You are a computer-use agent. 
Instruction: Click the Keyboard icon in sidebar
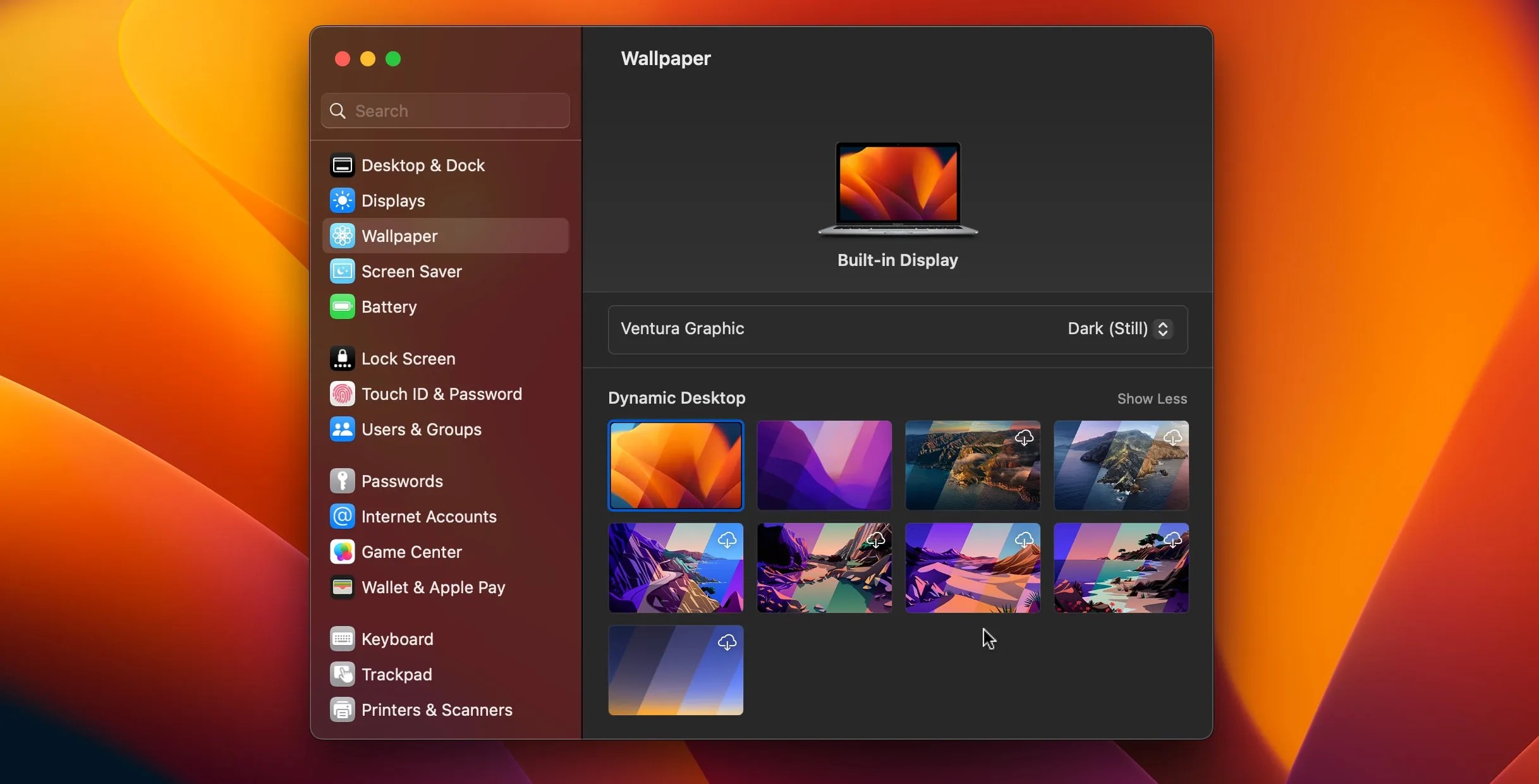coord(342,639)
